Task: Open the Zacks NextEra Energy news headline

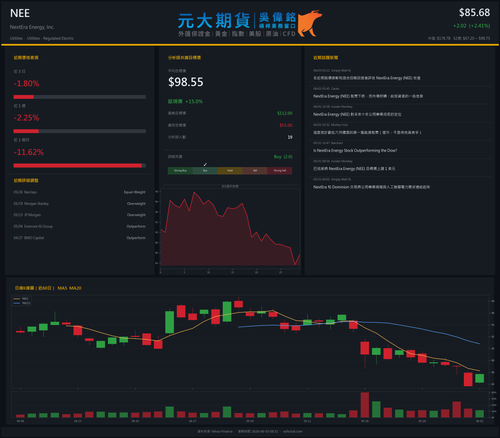Action: [368, 96]
